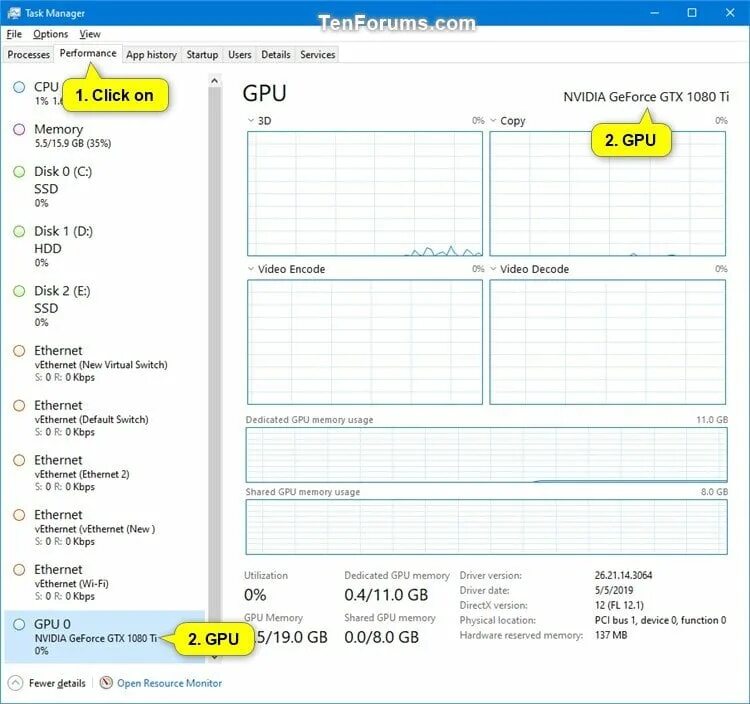Click the CPU circle icon
The image size is (750, 704).
pyautogui.click(x=19, y=87)
